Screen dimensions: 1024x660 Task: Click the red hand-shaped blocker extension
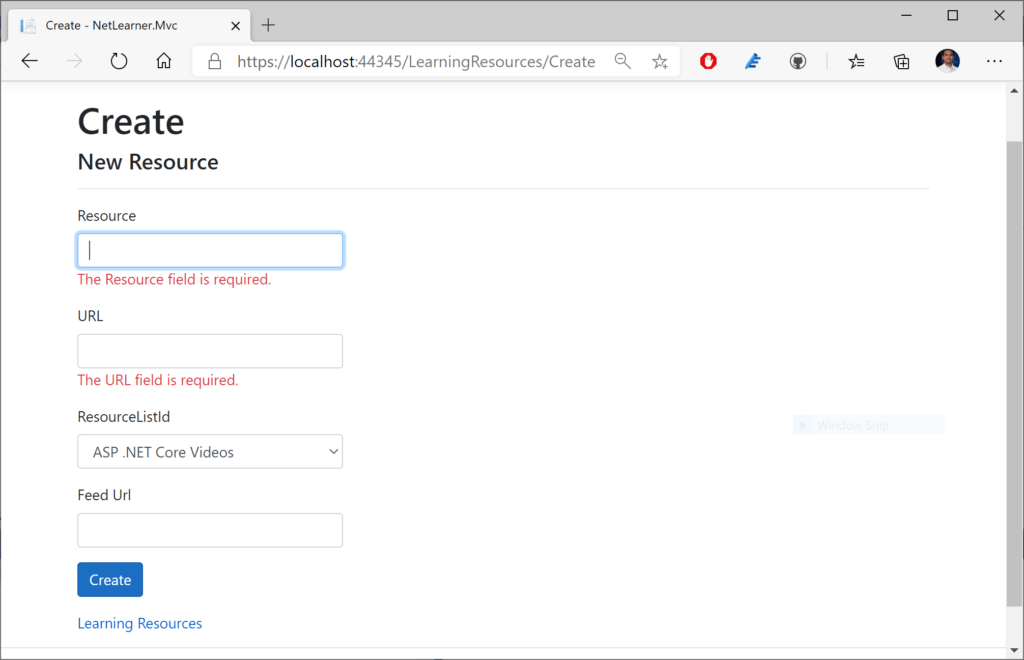707,61
